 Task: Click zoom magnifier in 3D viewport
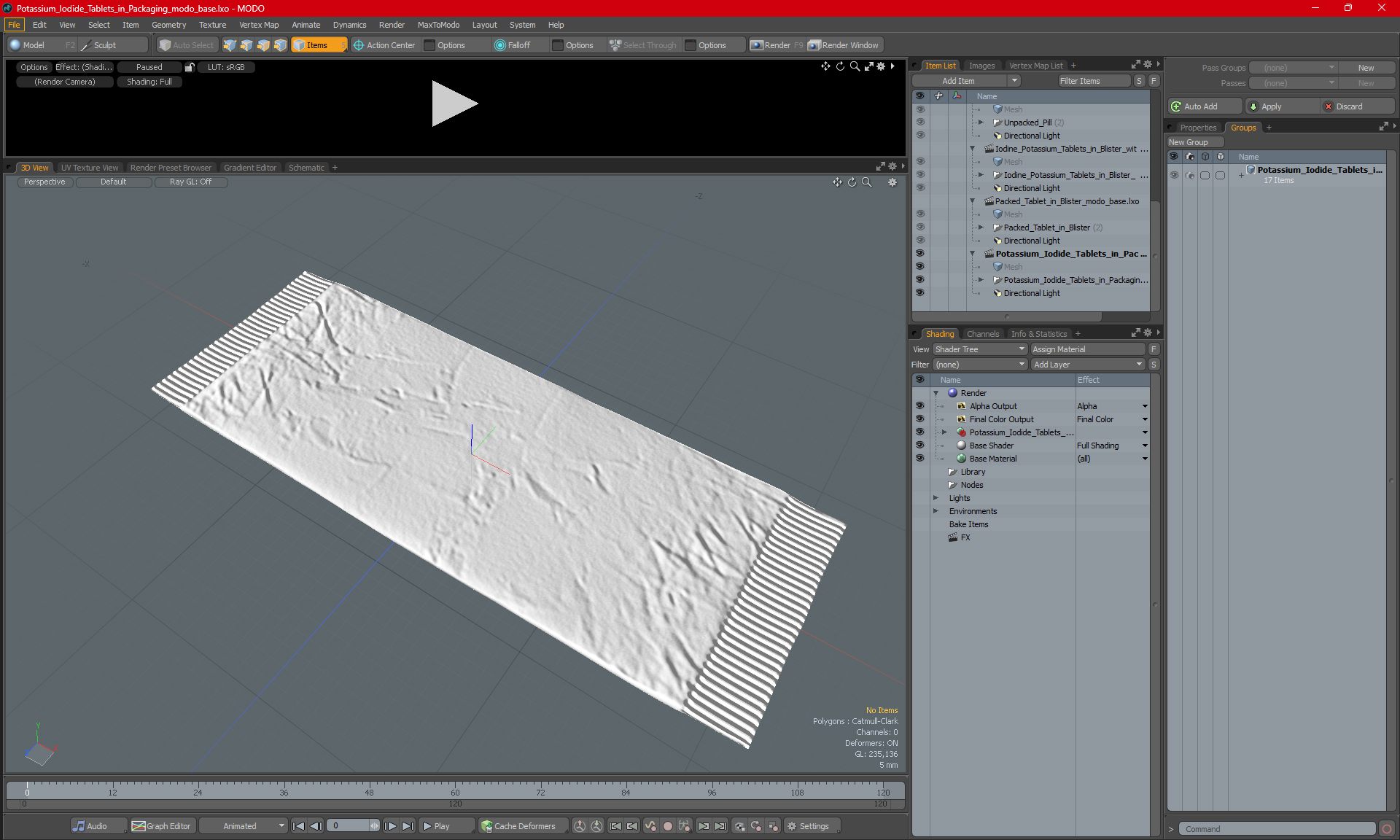[x=866, y=182]
